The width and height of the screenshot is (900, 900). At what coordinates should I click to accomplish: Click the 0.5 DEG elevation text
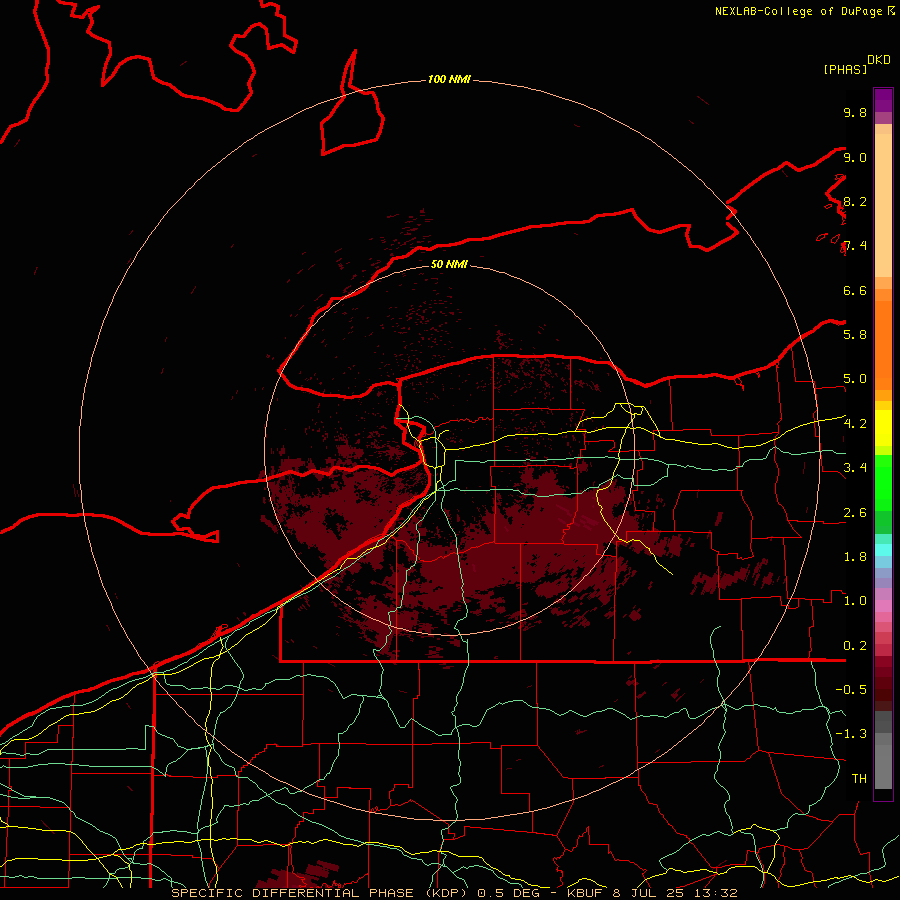coord(510,893)
